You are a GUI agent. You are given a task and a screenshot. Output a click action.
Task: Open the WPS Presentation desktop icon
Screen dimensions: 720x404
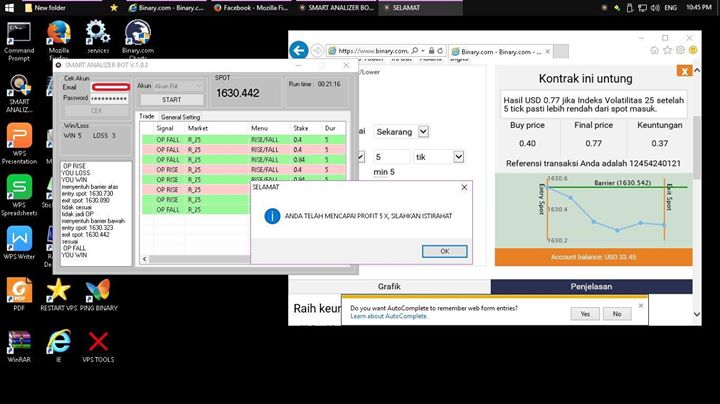19,144
